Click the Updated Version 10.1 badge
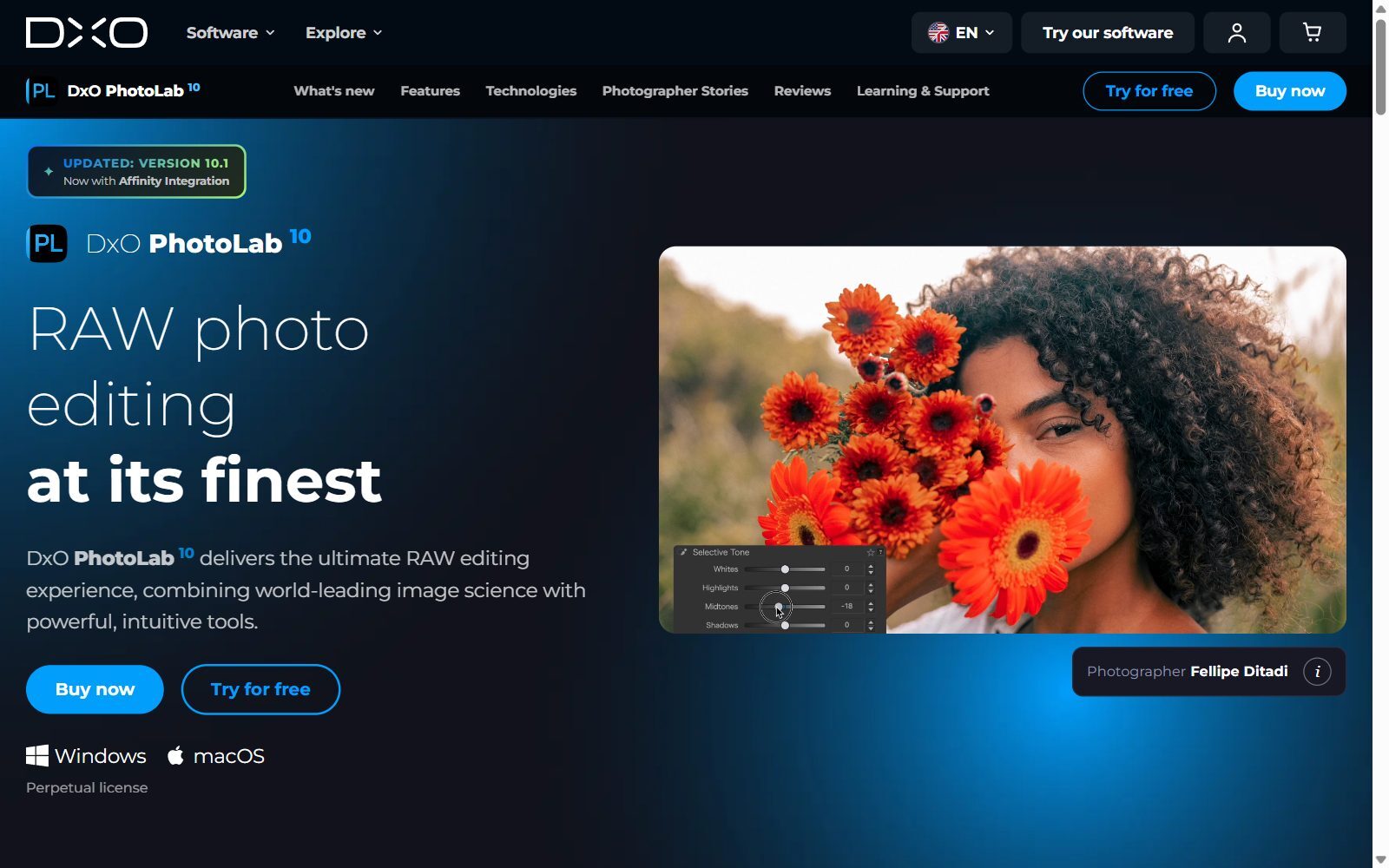1389x868 pixels. click(x=136, y=172)
